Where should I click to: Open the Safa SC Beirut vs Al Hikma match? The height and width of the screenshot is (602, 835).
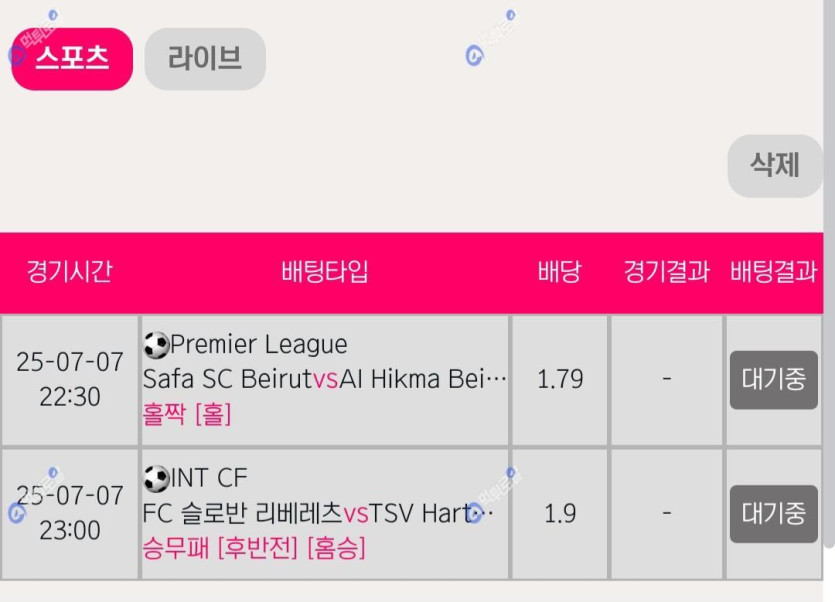coord(325,379)
